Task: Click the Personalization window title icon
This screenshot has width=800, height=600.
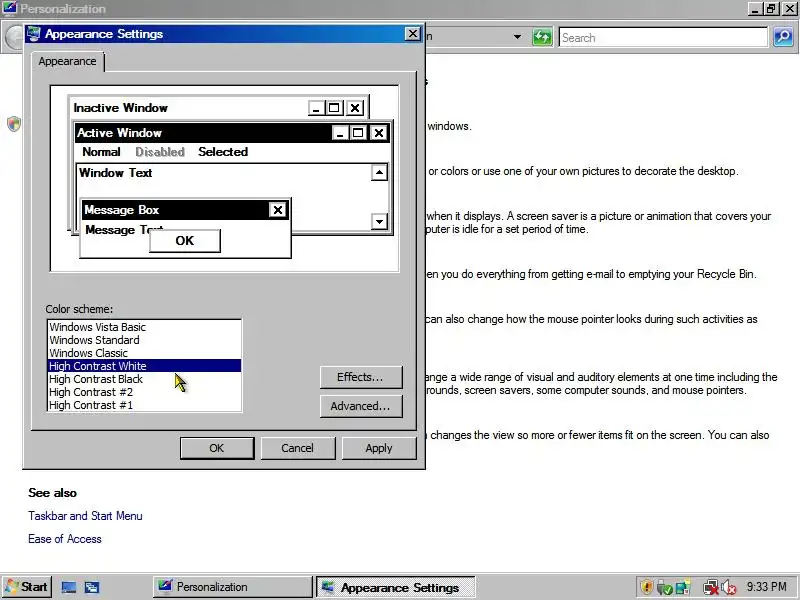Action: point(9,8)
